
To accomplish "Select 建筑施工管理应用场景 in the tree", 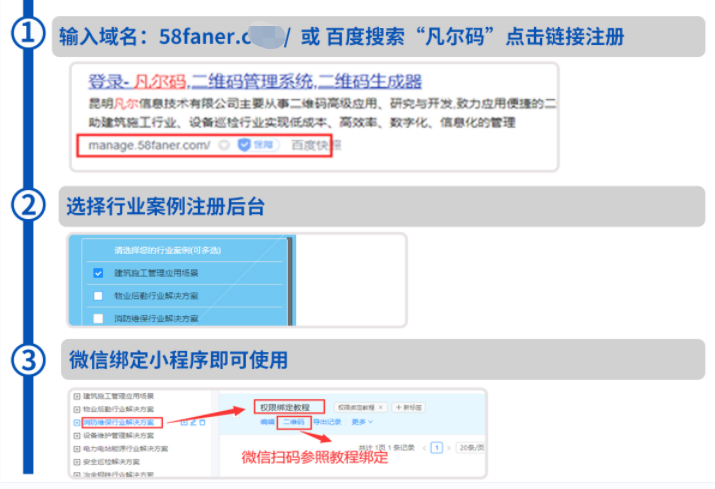I will pyautogui.click(x=118, y=396).
